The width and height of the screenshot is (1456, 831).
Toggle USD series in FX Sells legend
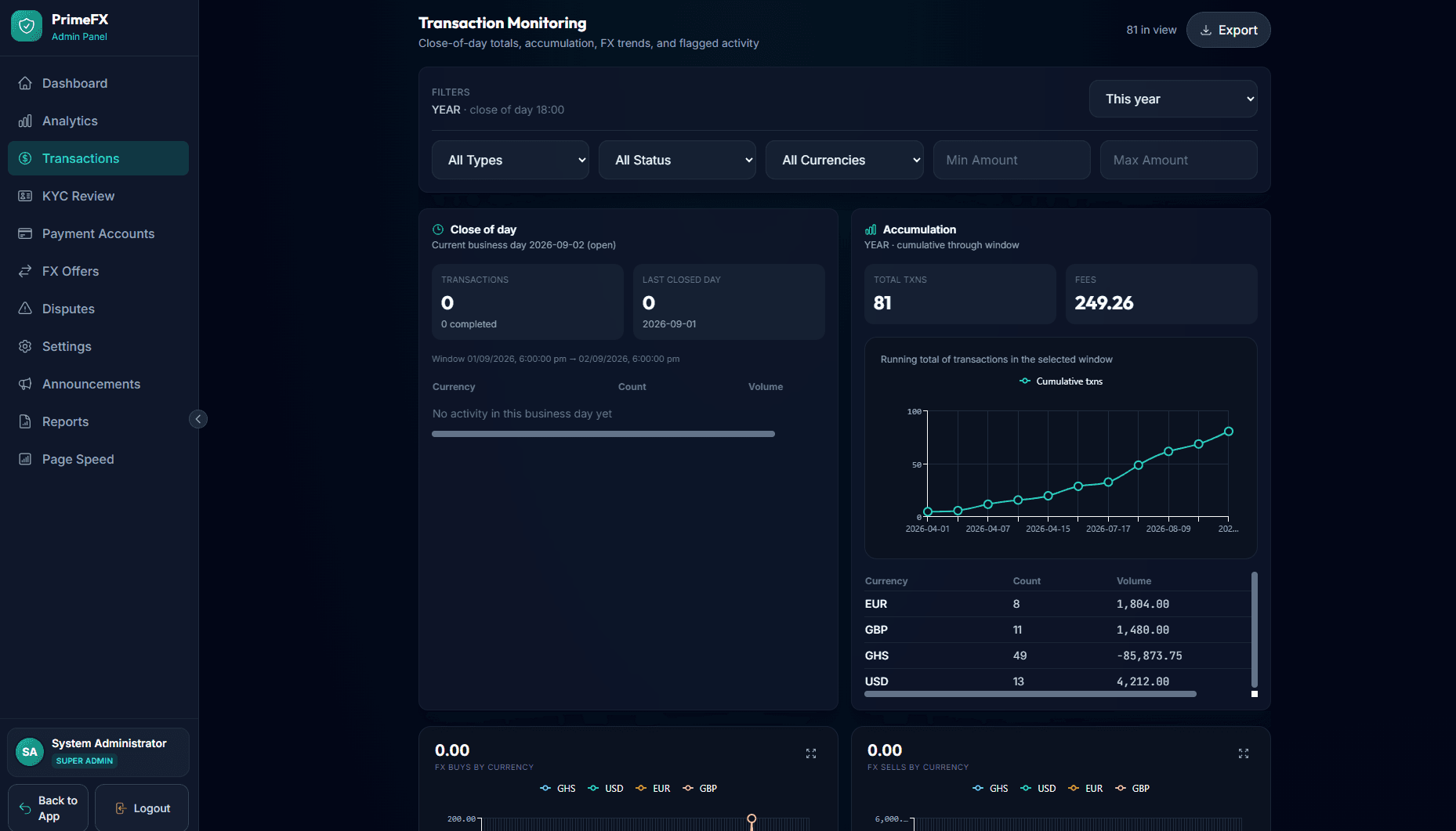(1038, 789)
